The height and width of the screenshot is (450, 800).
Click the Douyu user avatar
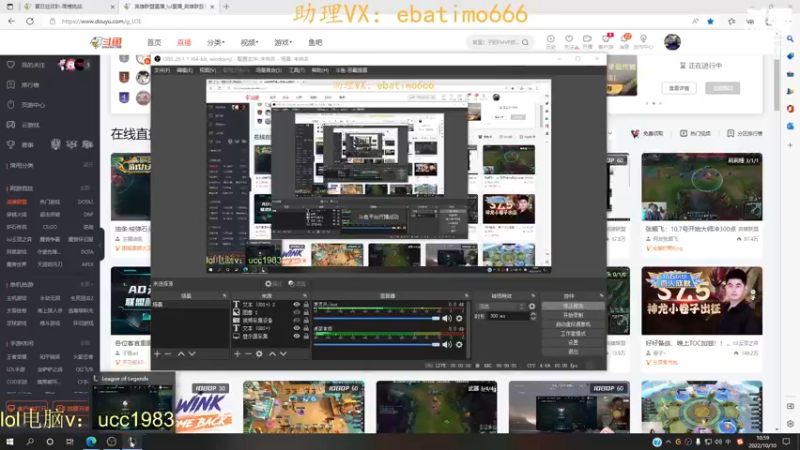click(x=672, y=42)
